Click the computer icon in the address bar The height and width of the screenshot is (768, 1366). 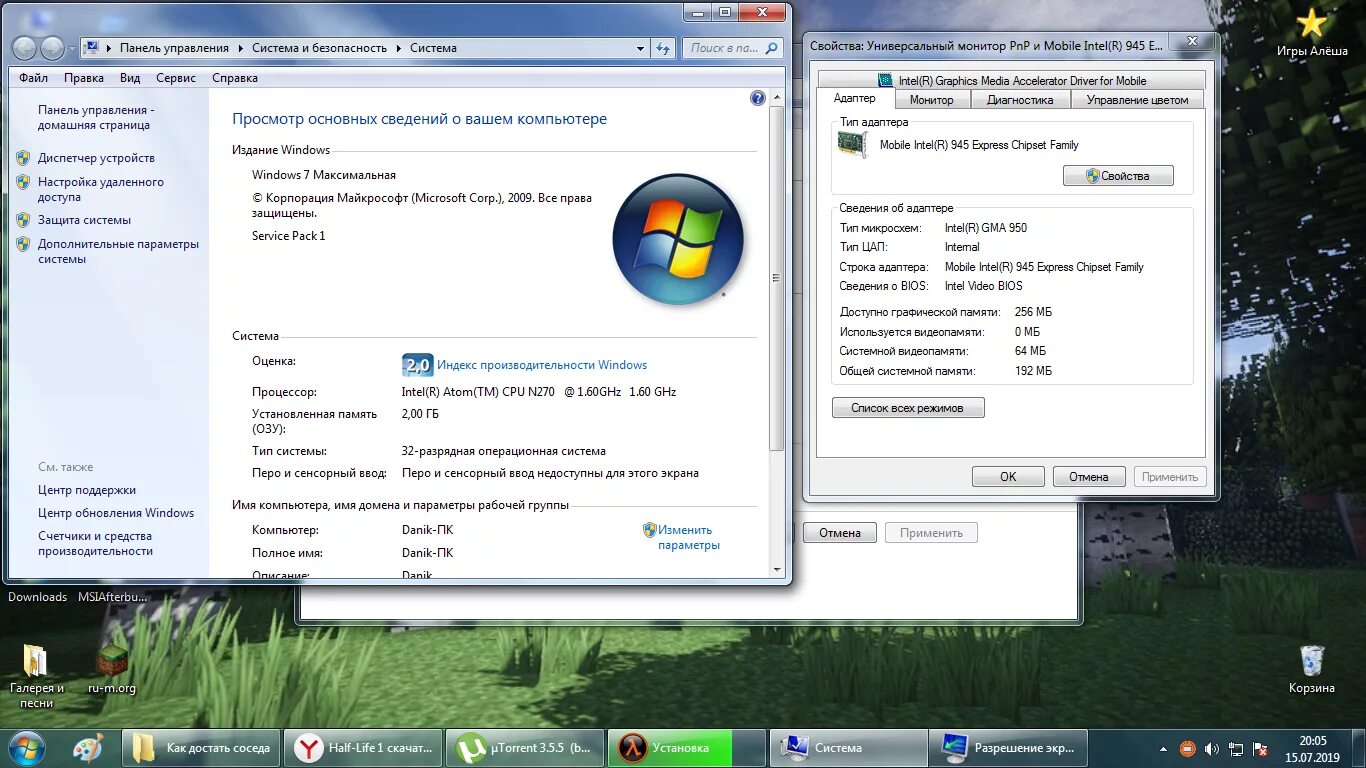(x=91, y=47)
